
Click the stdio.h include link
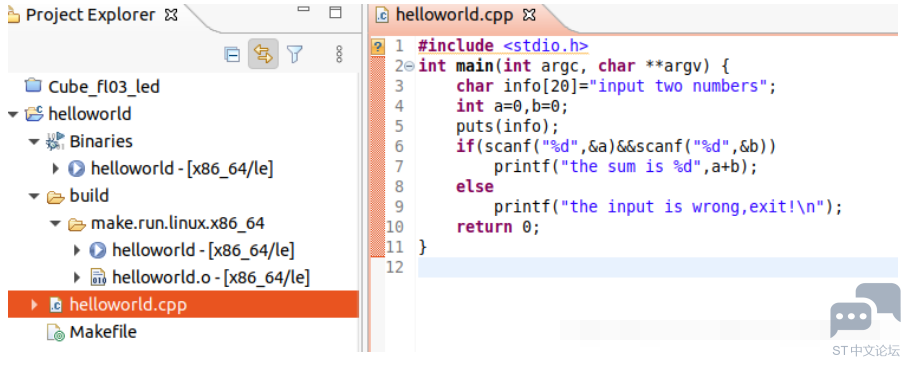click(546, 46)
